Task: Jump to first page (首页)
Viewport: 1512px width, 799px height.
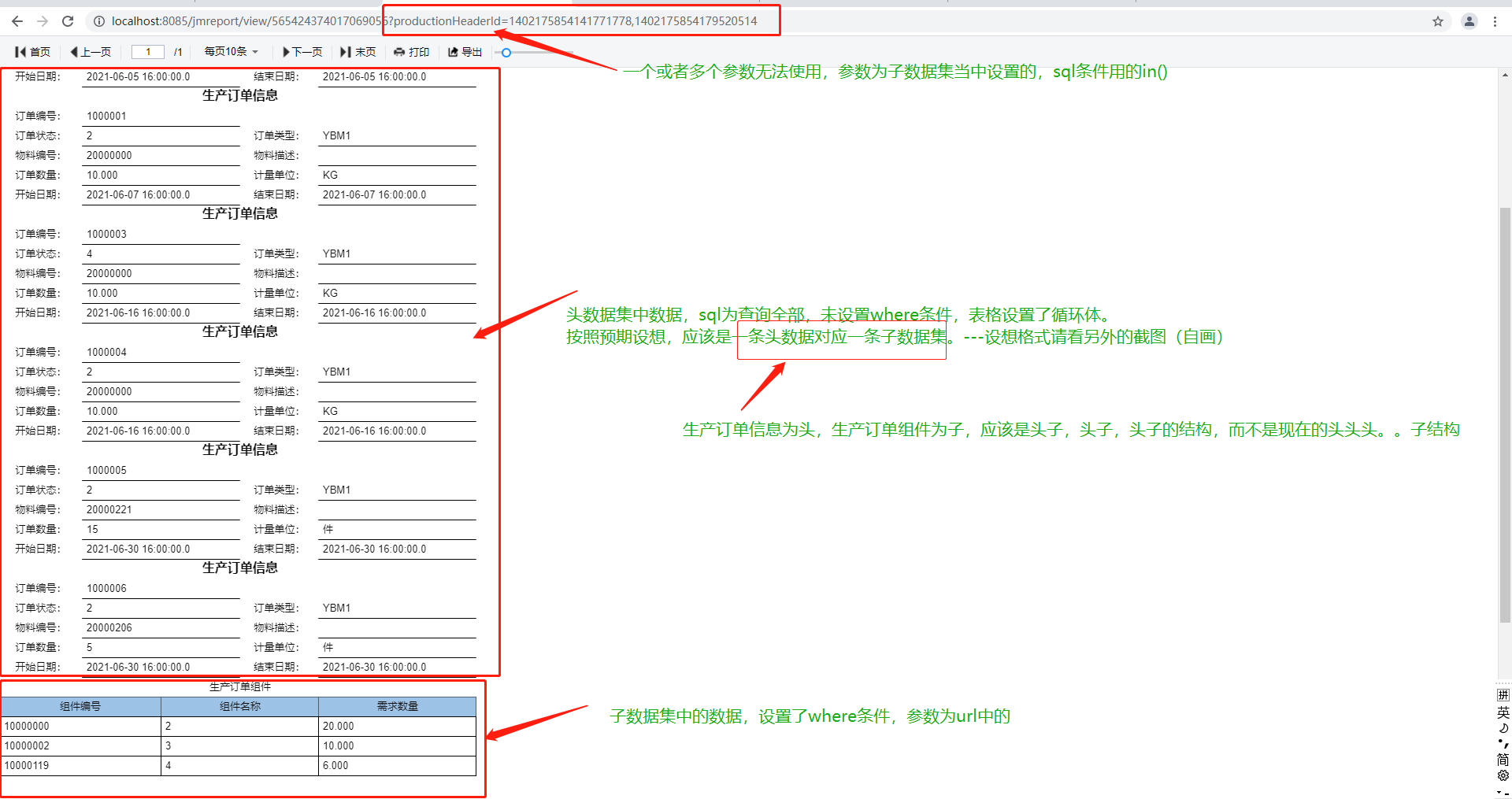Action: (x=33, y=52)
